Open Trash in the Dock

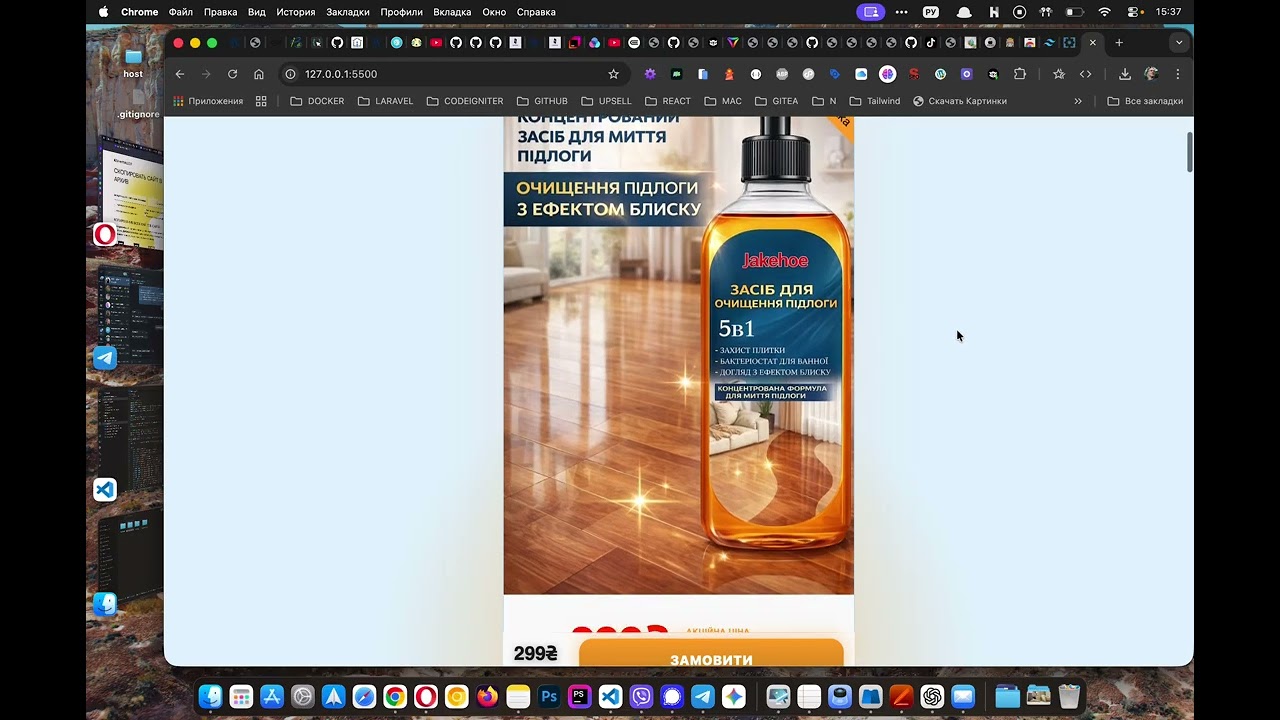pyautogui.click(x=1069, y=696)
